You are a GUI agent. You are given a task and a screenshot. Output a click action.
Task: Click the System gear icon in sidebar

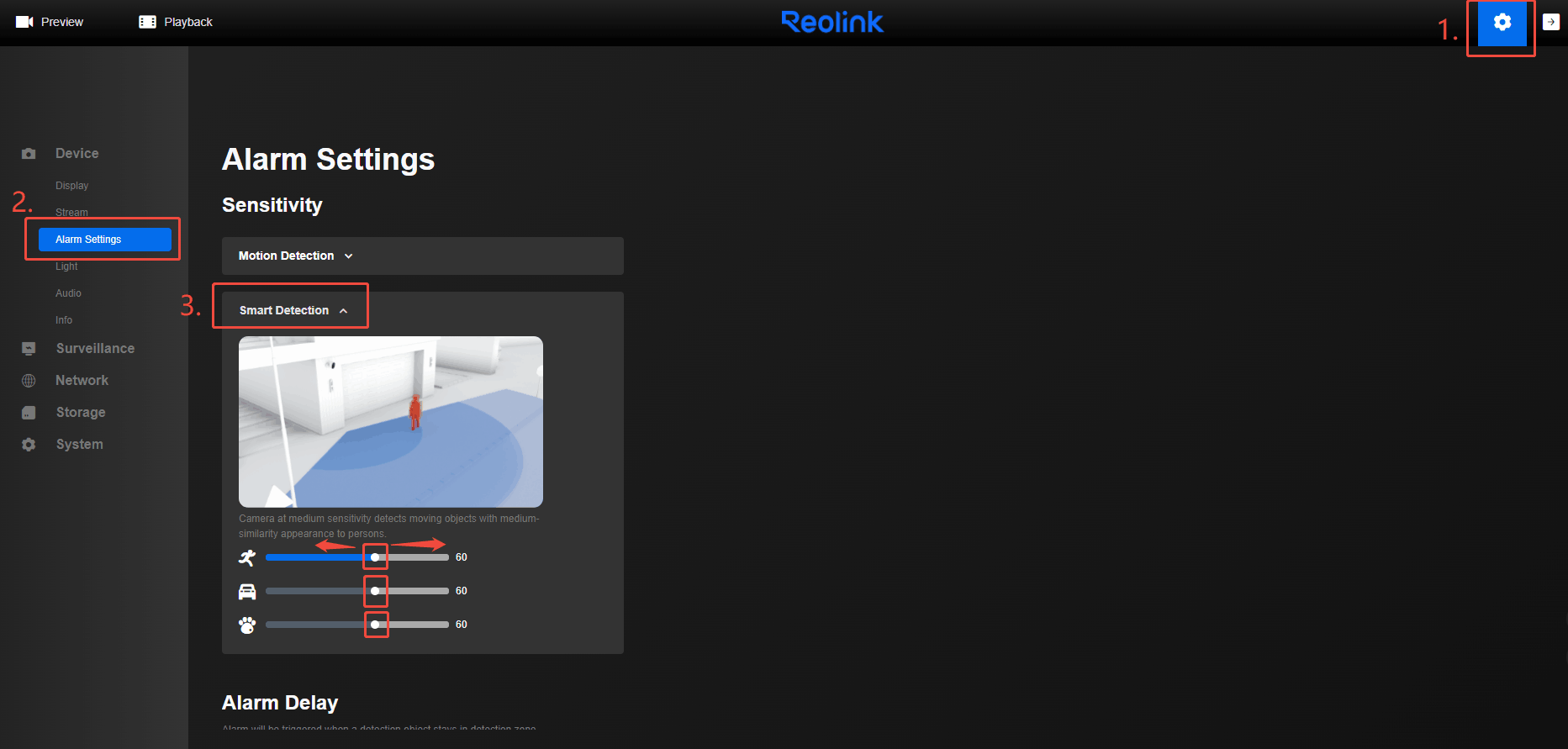pyautogui.click(x=29, y=445)
